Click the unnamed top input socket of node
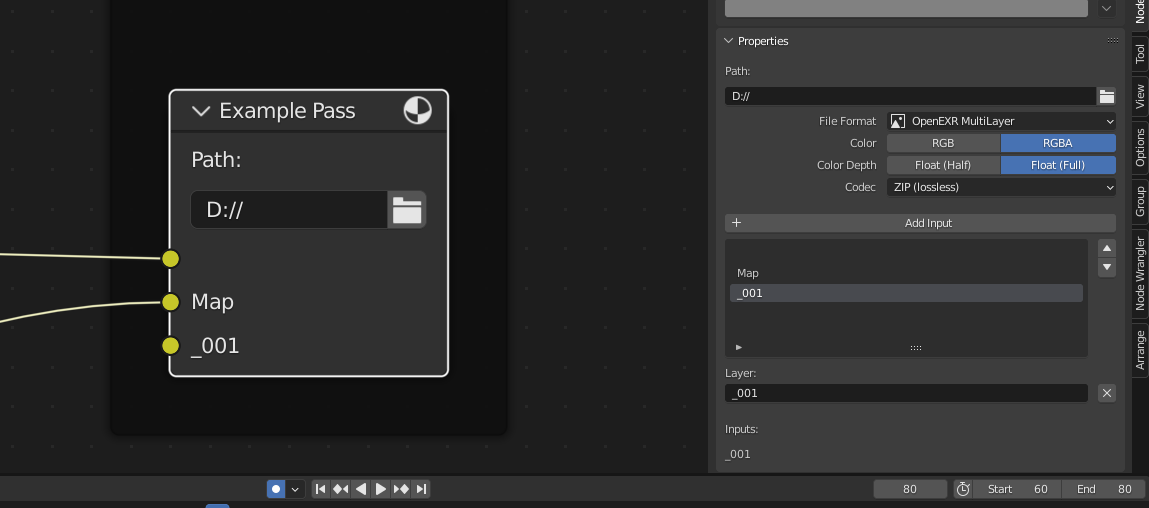The width and height of the screenshot is (1149, 508). click(x=171, y=259)
